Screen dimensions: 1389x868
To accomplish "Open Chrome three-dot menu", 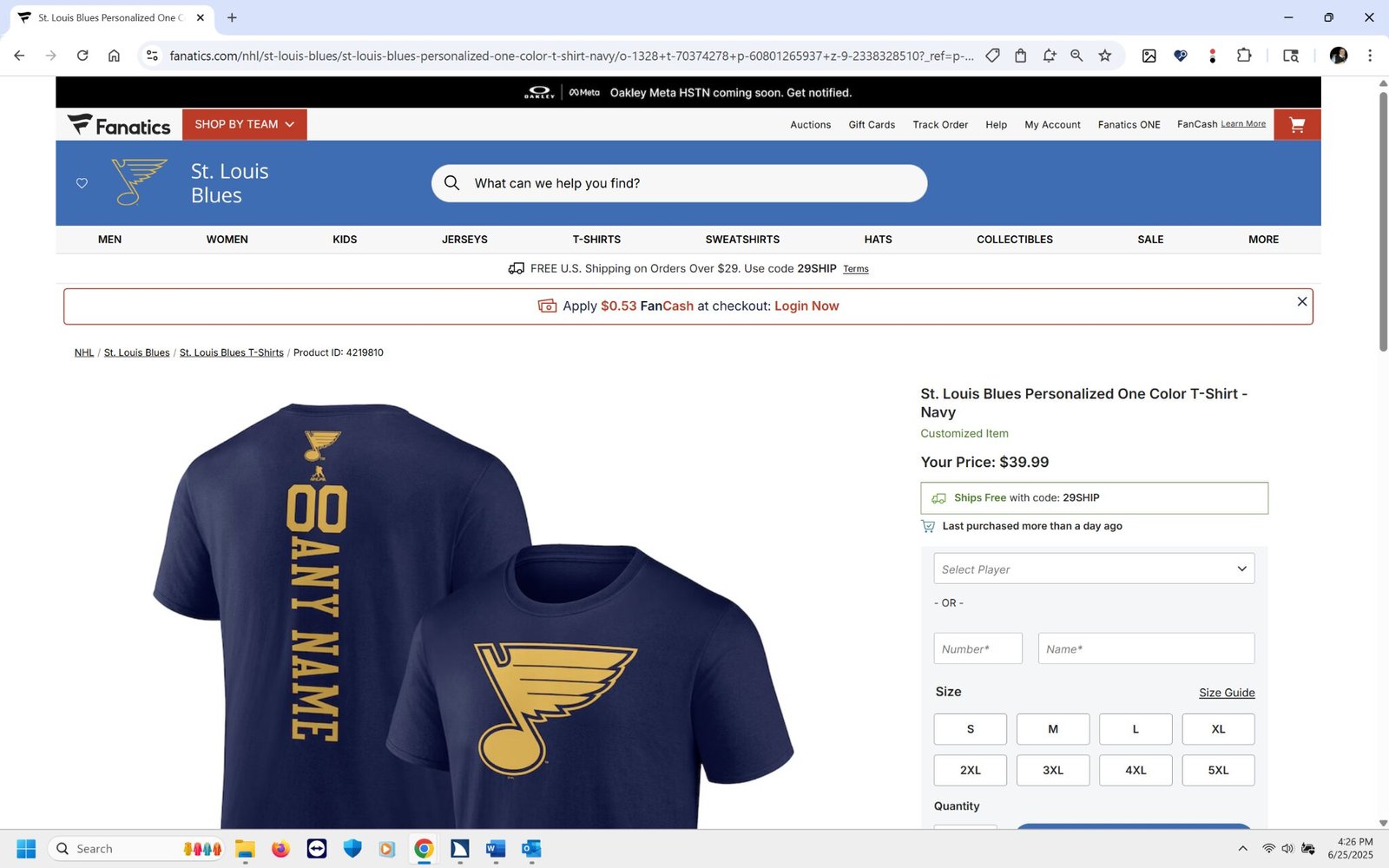I will point(1370,56).
